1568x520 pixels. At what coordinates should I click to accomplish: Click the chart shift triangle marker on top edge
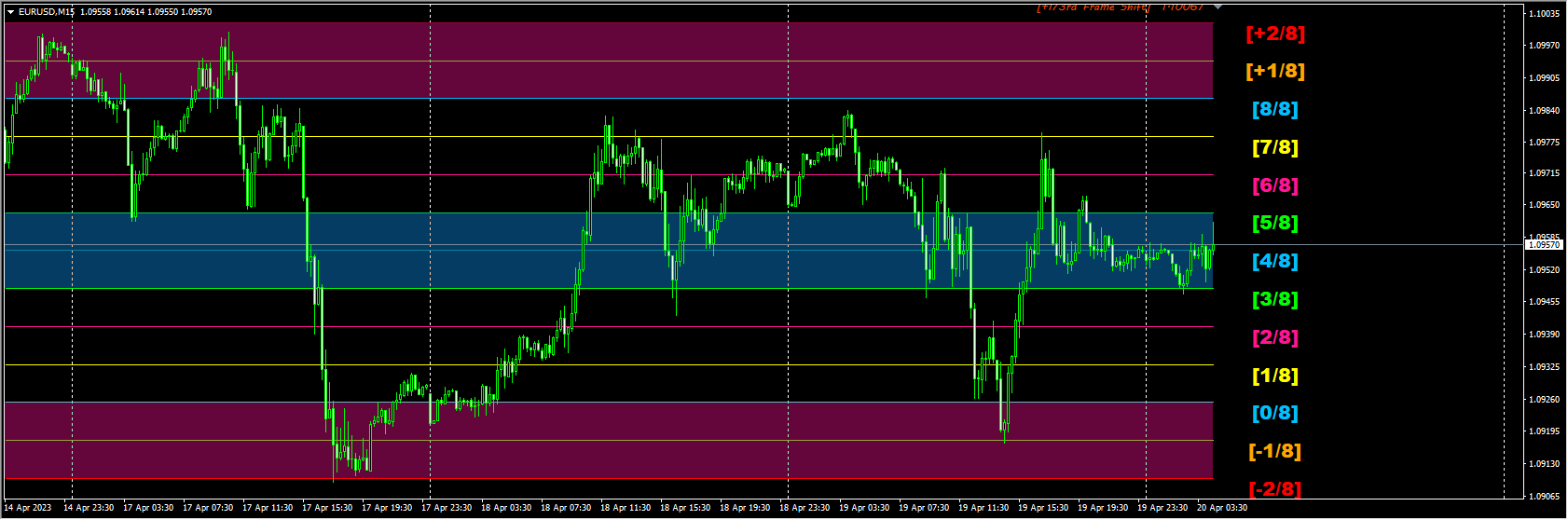(x=1217, y=7)
